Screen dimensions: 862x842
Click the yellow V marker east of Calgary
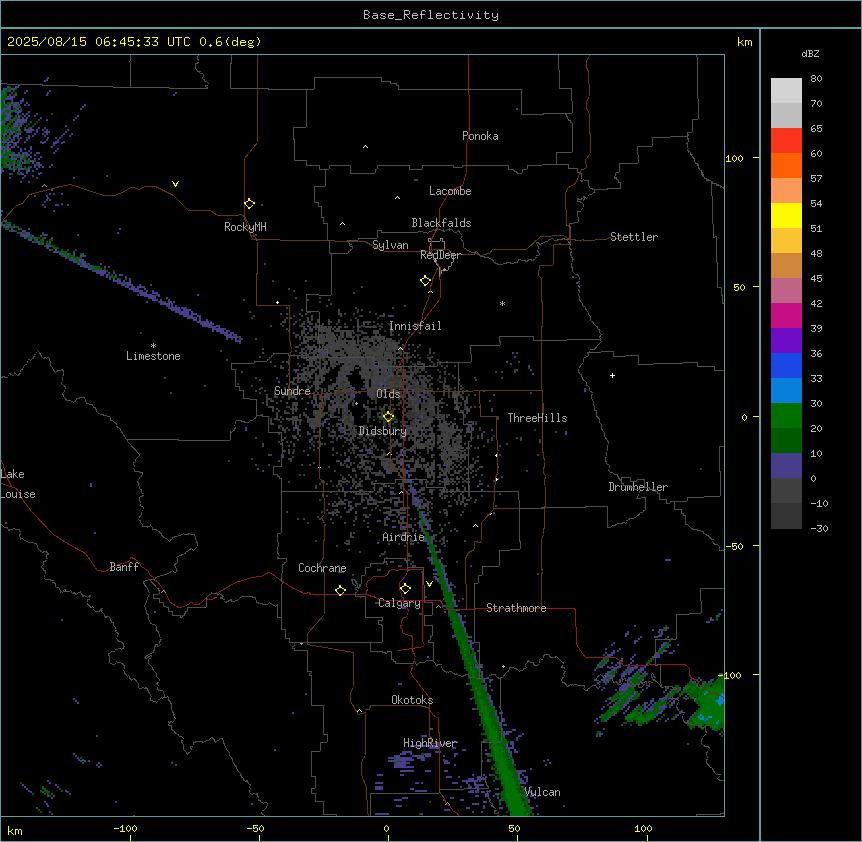[x=429, y=584]
